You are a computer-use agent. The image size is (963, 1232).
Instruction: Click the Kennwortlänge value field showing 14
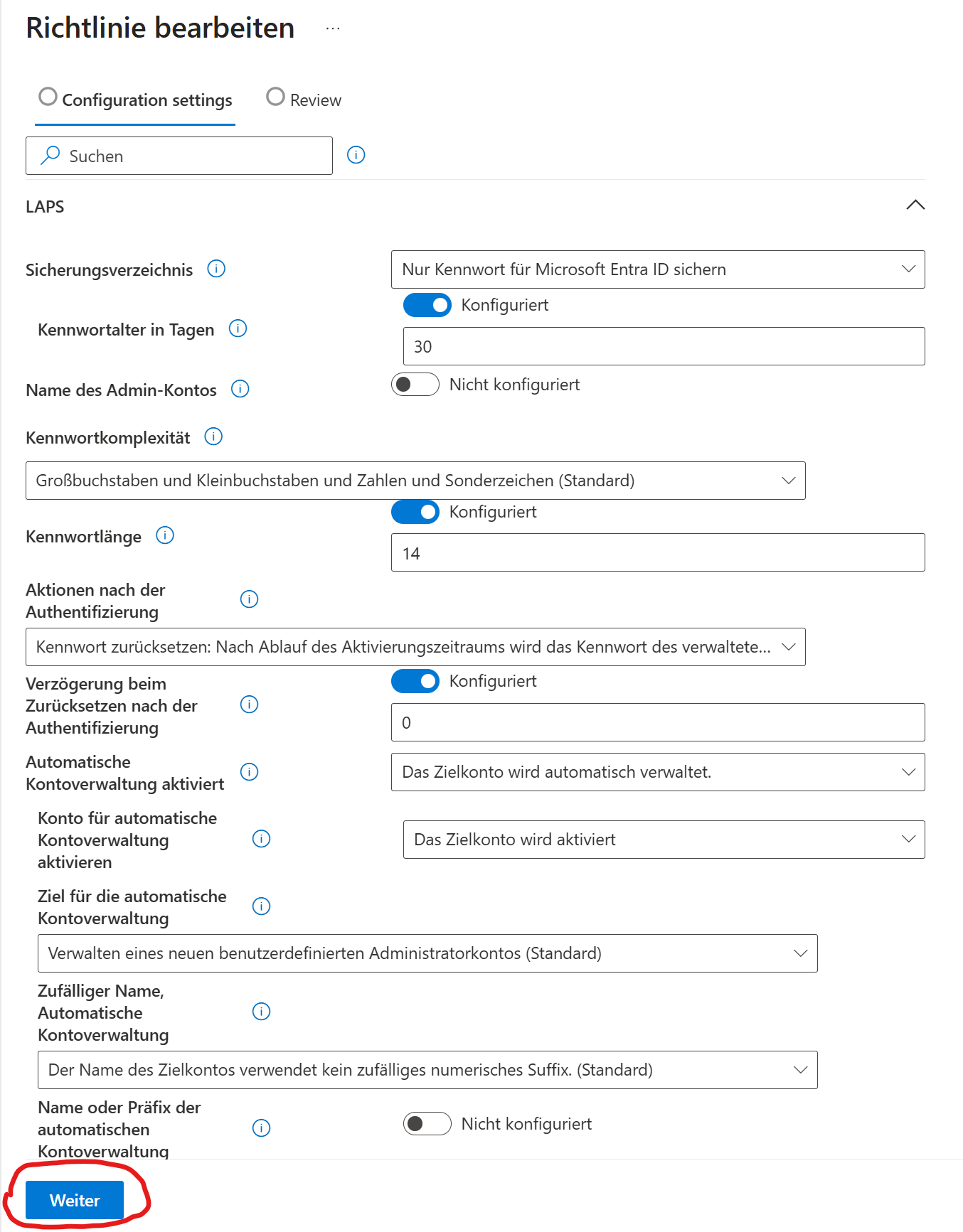(x=657, y=553)
